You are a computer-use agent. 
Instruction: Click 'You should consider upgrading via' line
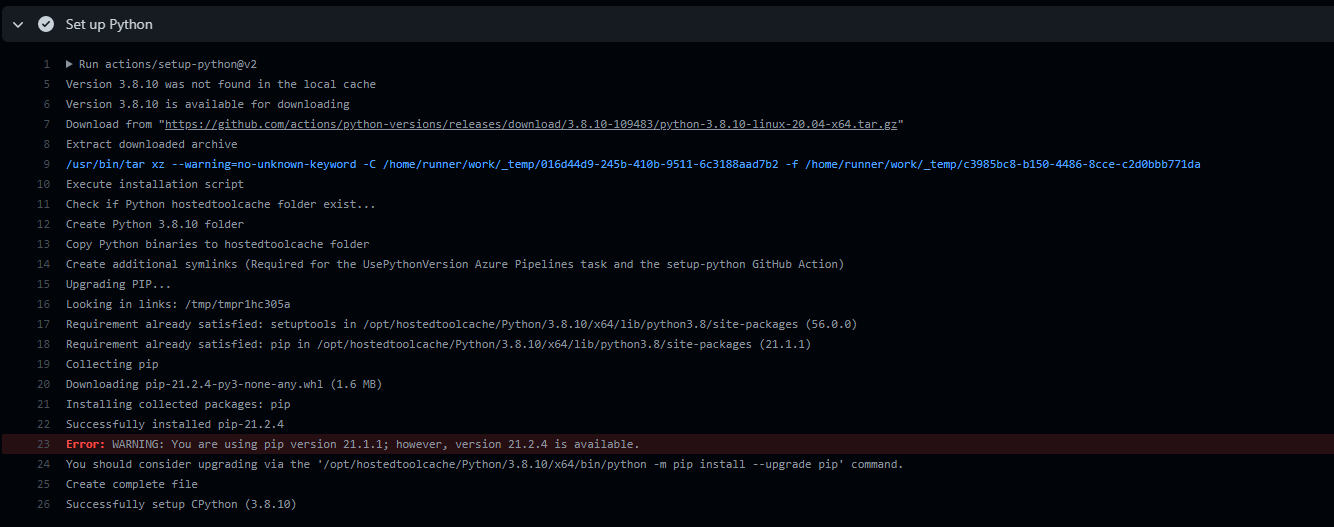tap(484, 464)
